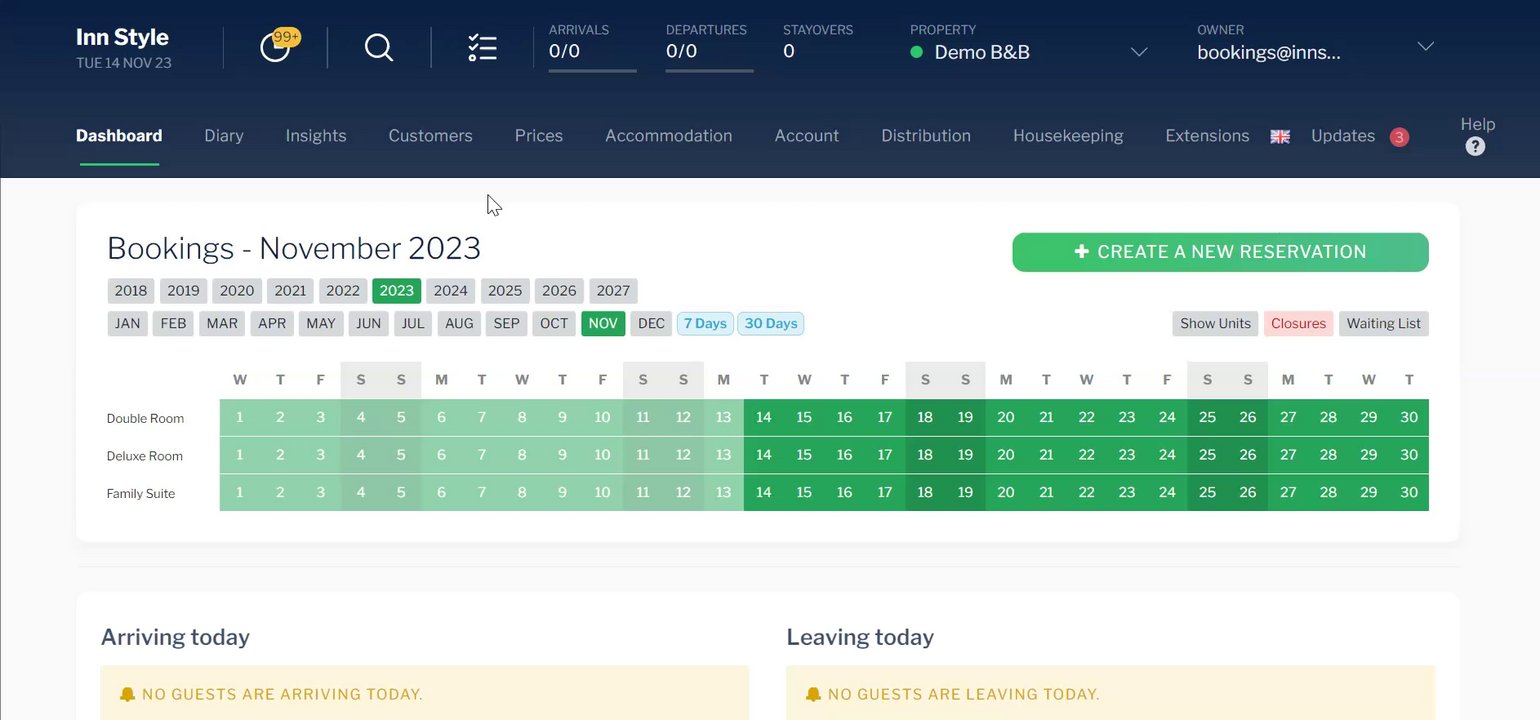This screenshot has width=1540, height=720.
Task: Open the notifications icon with 99+ badge
Action: pos(278,46)
